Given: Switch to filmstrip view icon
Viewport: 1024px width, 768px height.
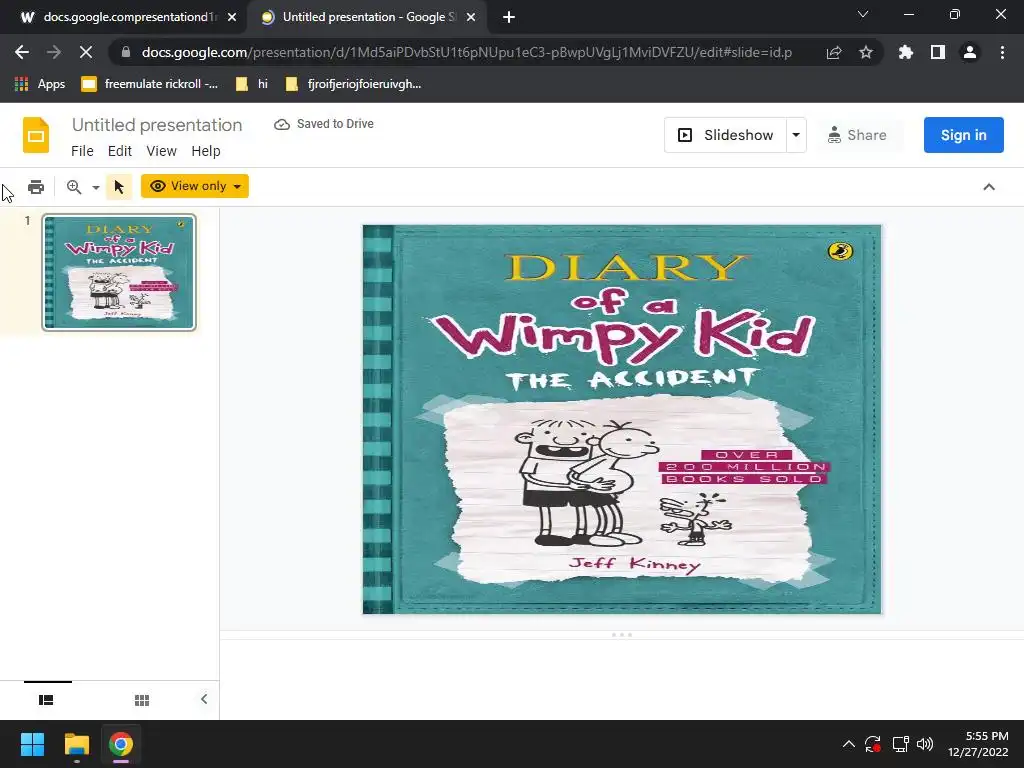Looking at the screenshot, I should 46,700.
